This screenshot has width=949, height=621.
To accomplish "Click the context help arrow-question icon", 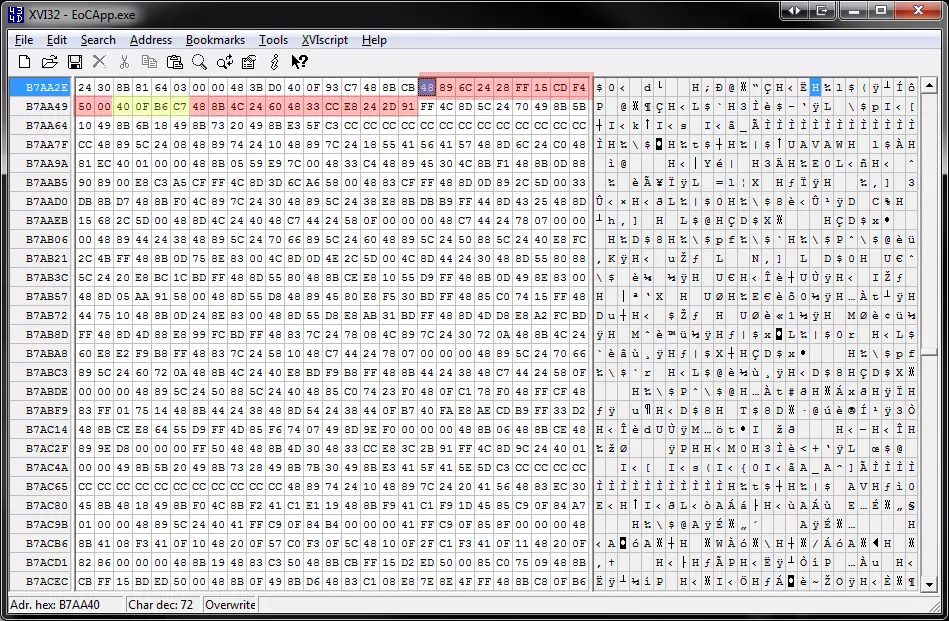I will pos(299,61).
